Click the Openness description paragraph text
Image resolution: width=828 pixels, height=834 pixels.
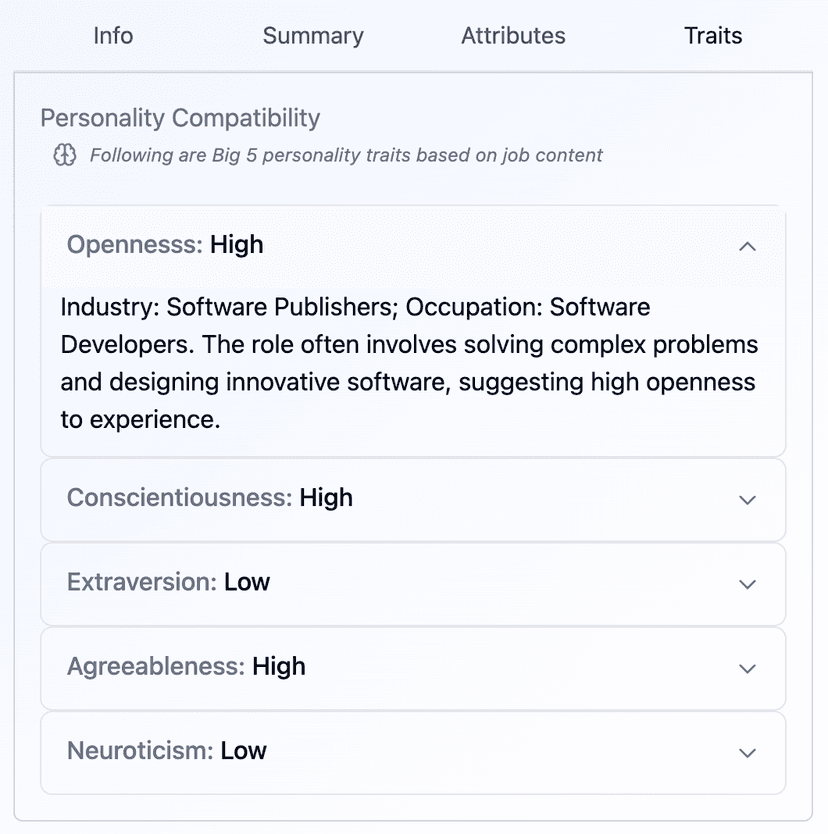[408, 363]
